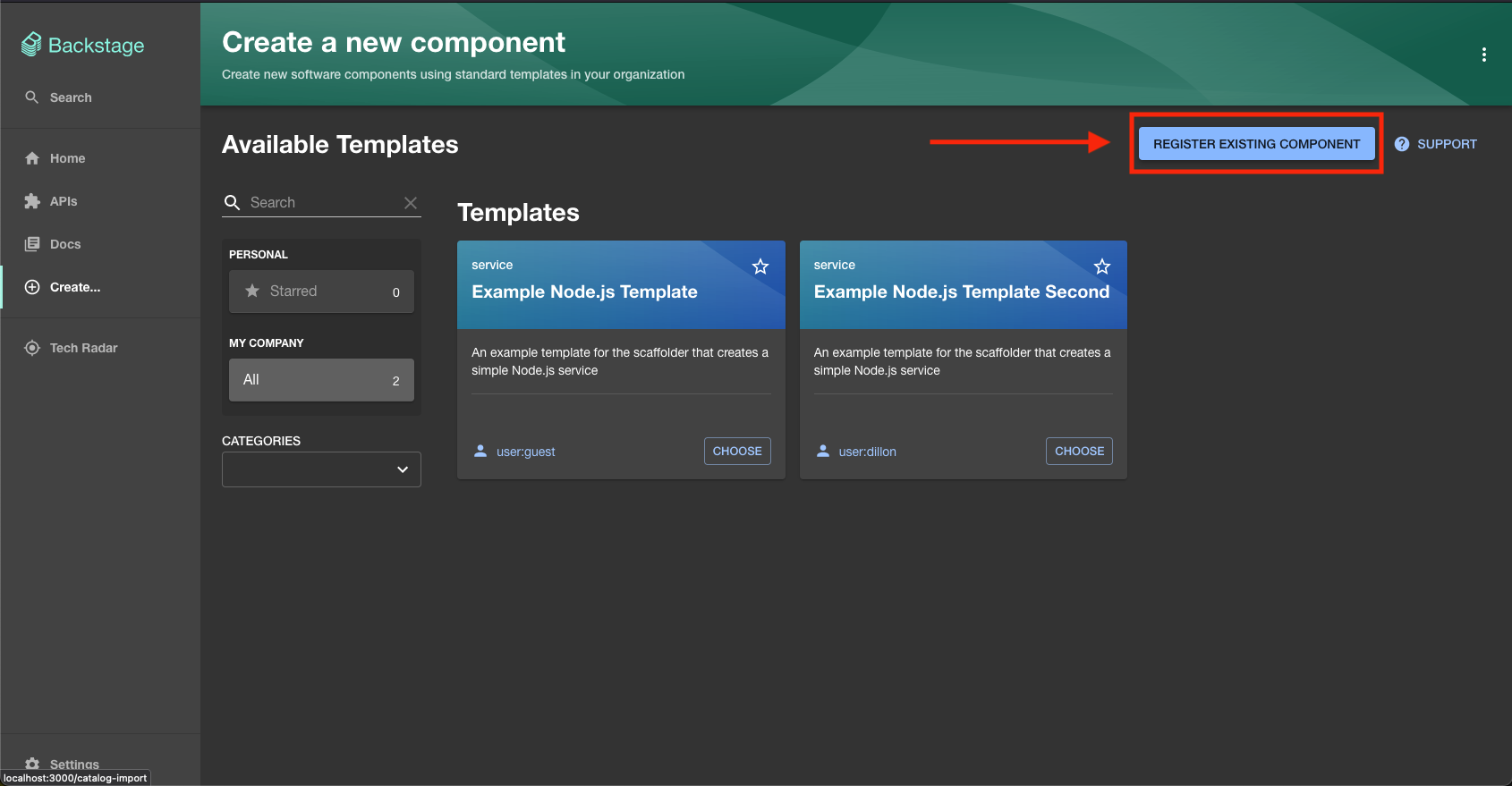
Task: Open APIs from sidebar
Action: click(100, 201)
